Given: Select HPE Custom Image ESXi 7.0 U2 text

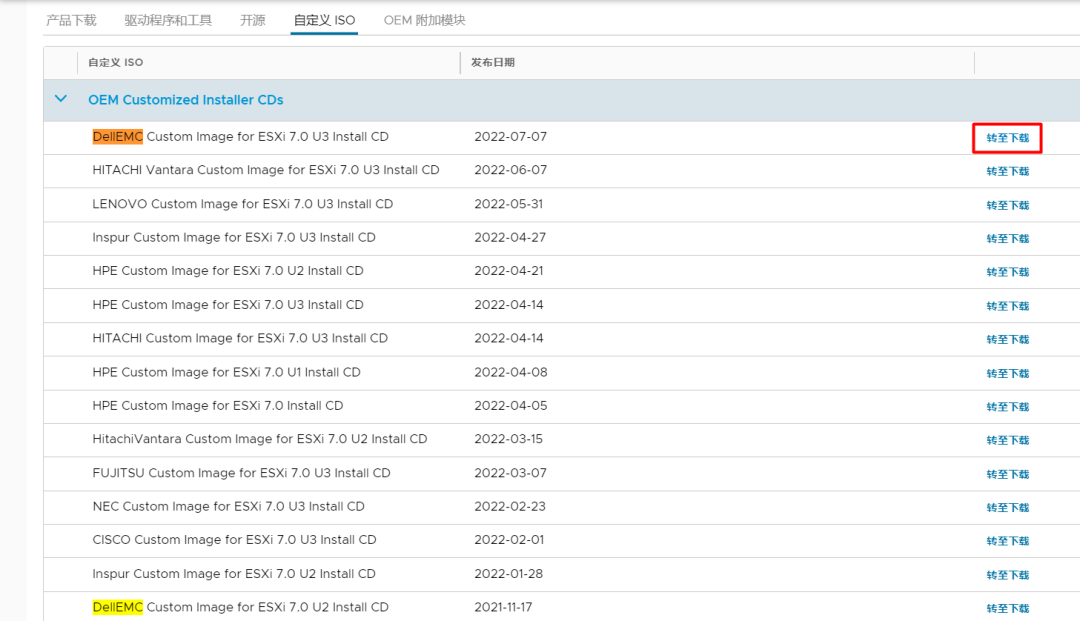Looking at the screenshot, I should click(228, 271).
